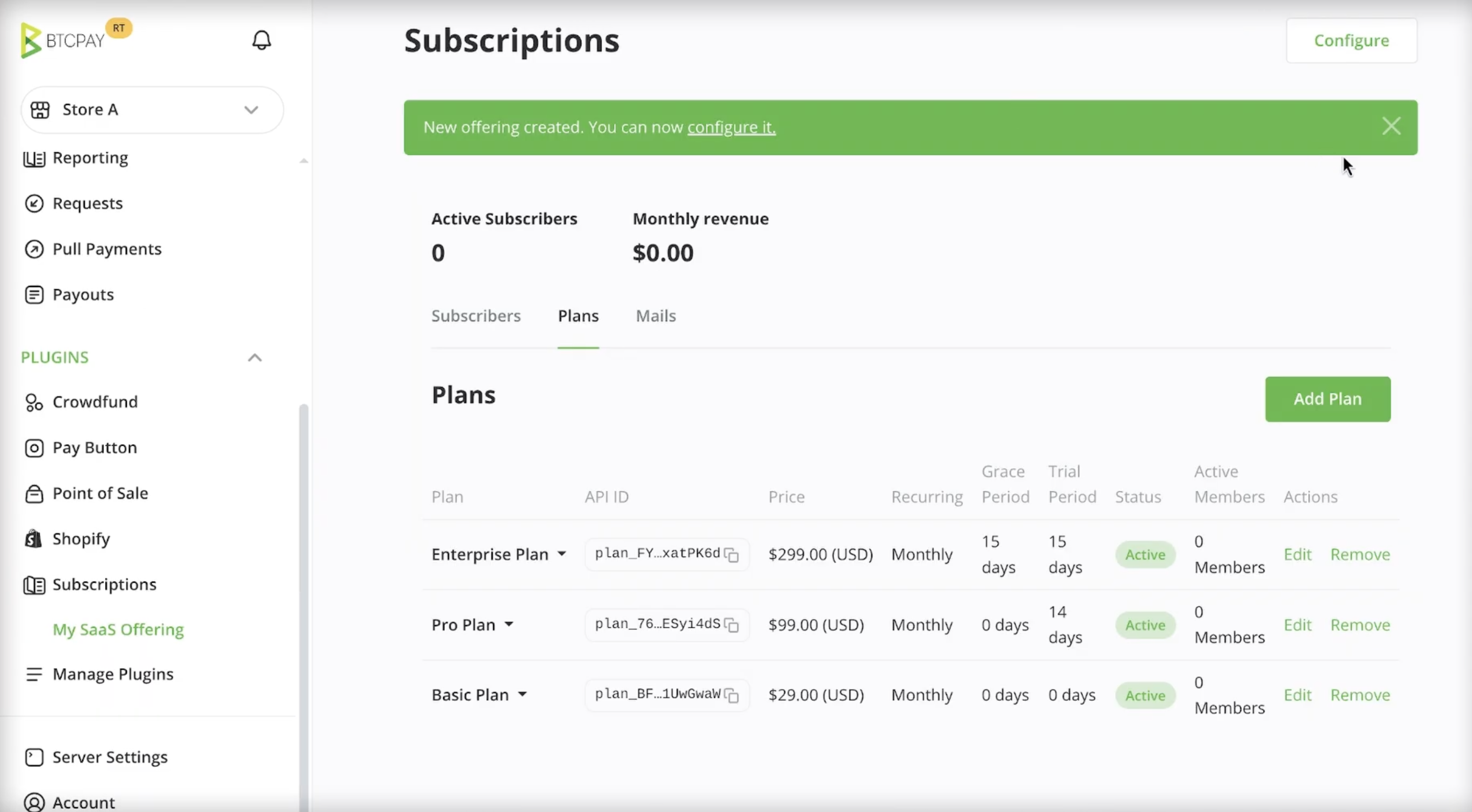Toggle the Basic Plan Active status
This screenshot has height=812, width=1472.
tap(1145, 695)
